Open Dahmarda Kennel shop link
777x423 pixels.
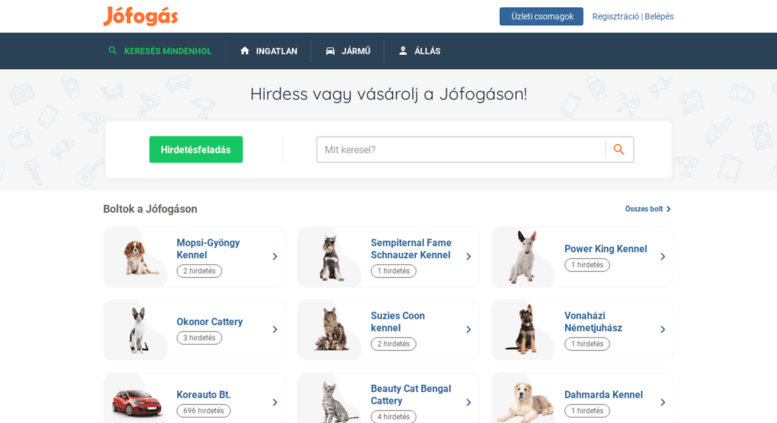604,394
